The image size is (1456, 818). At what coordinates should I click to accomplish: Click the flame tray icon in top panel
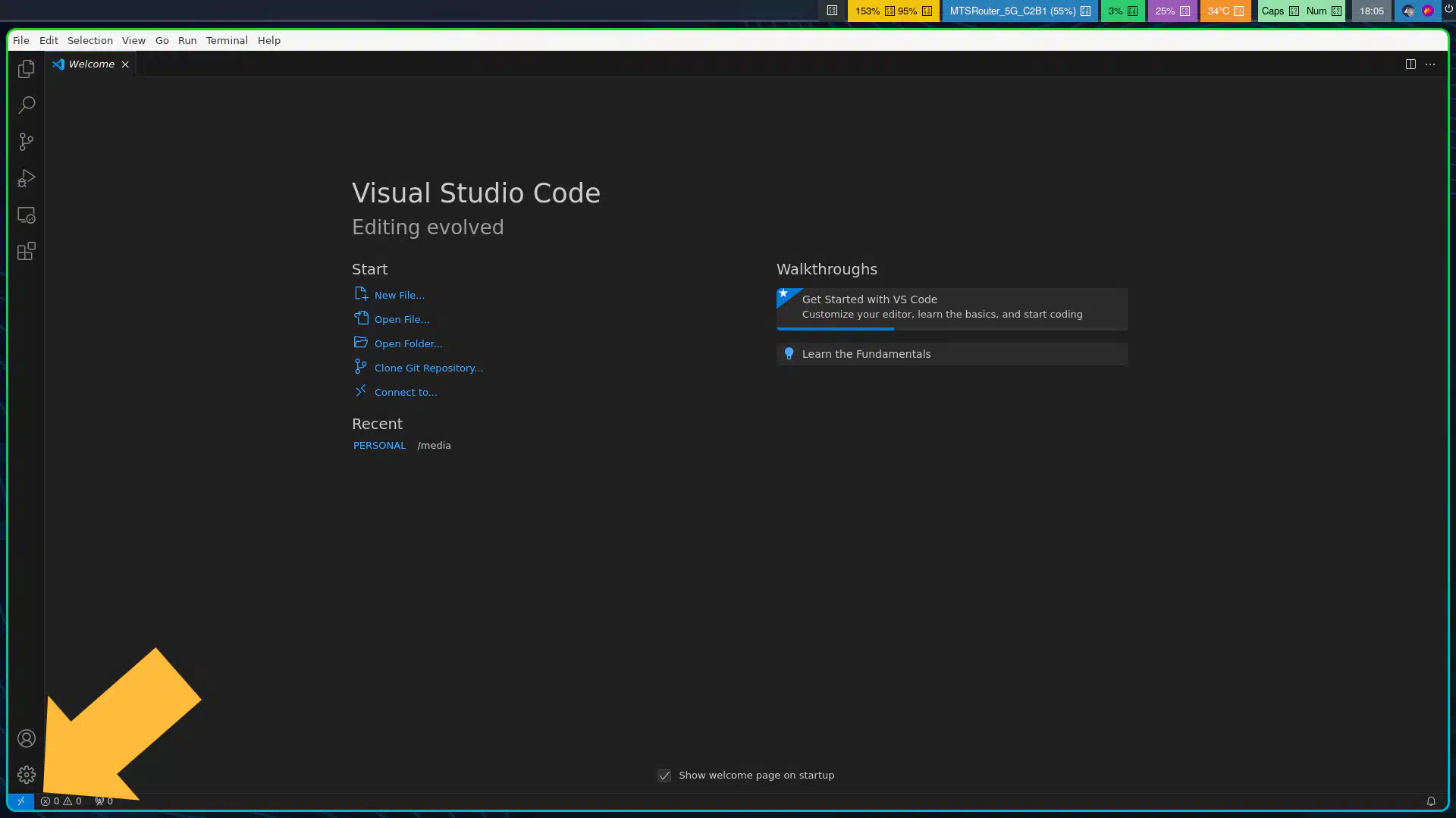pyautogui.click(x=1428, y=11)
